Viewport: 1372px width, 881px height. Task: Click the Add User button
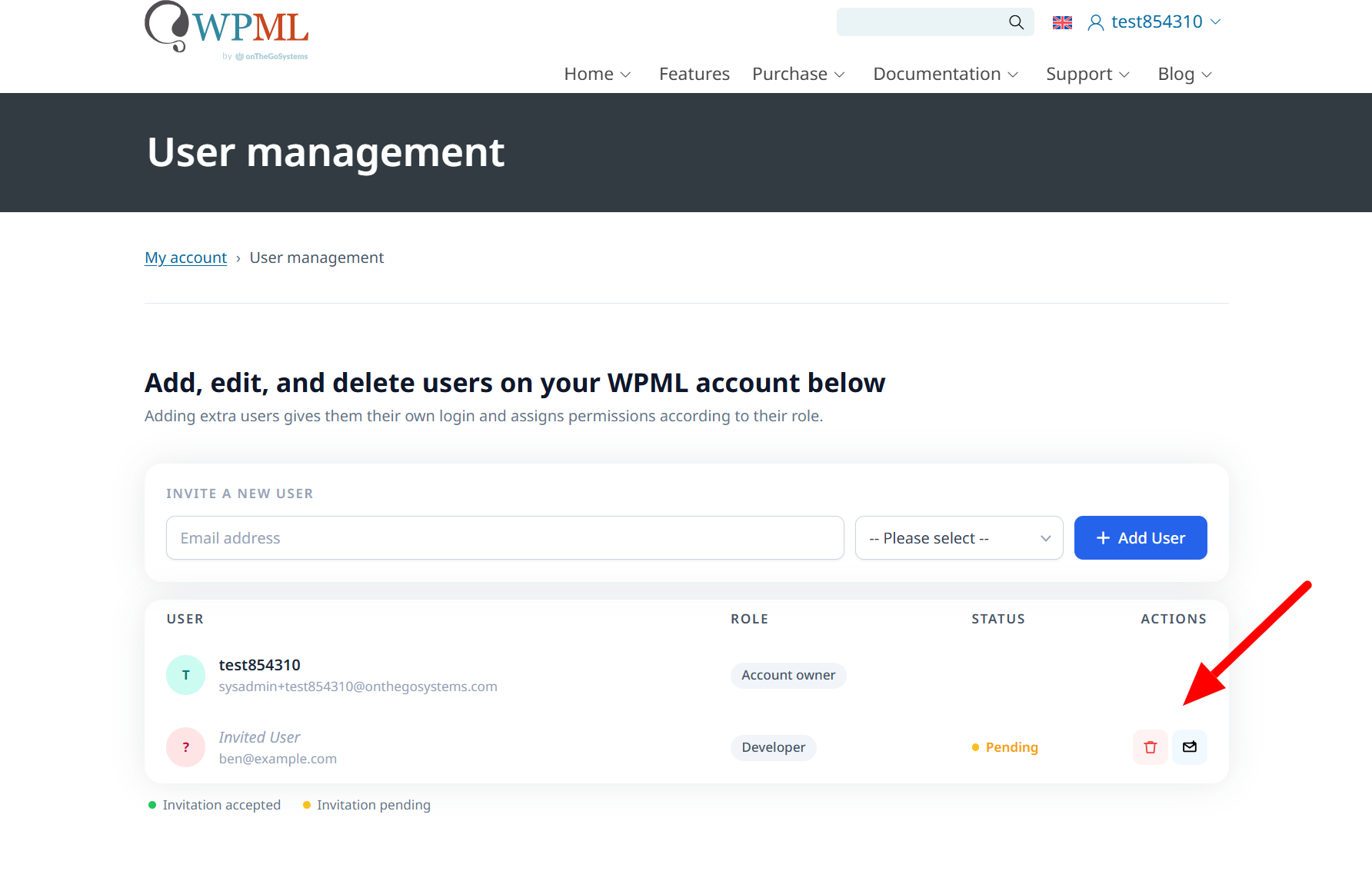pyautogui.click(x=1141, y=538)
